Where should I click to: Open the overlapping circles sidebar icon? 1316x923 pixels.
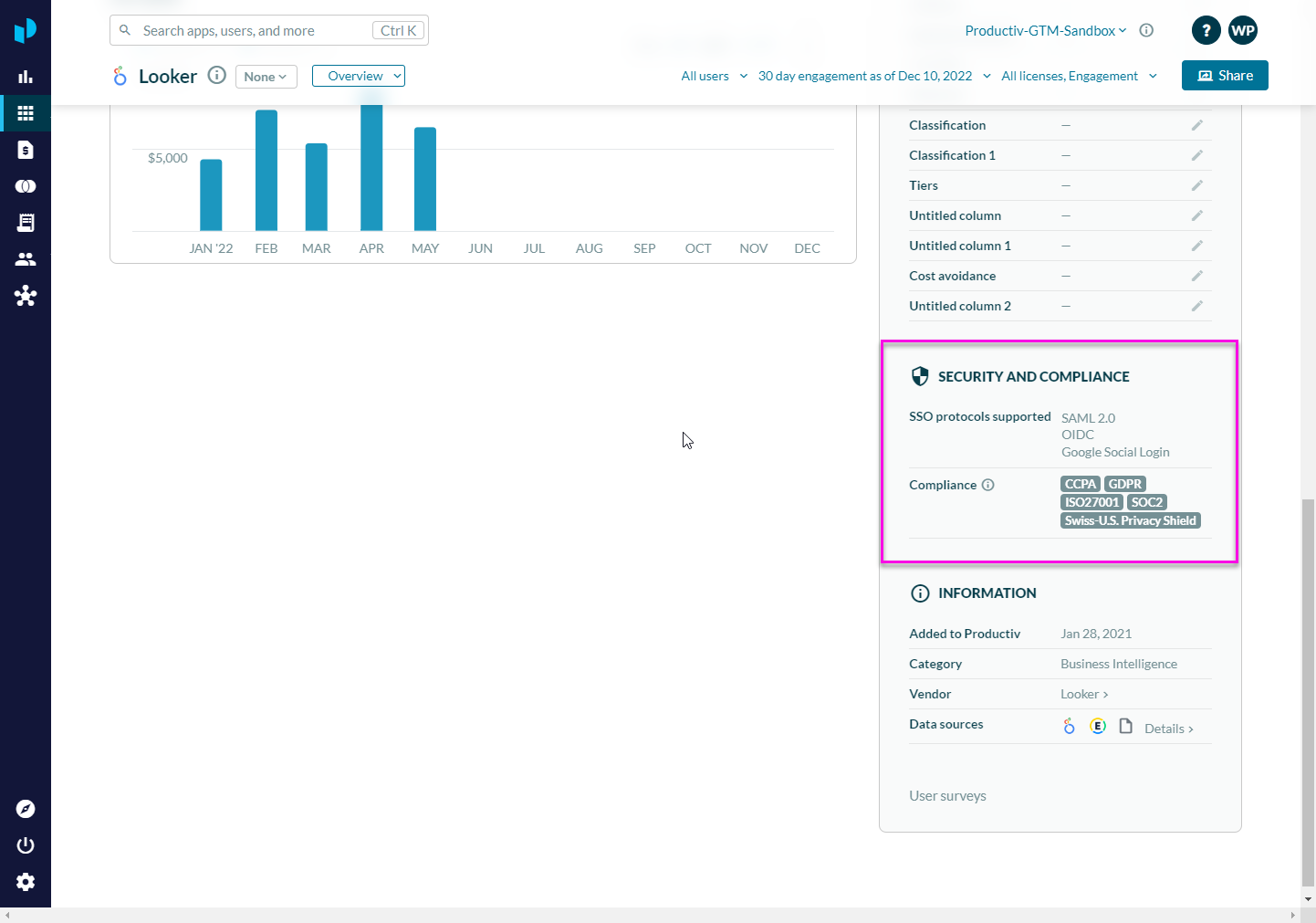(26, 186)
